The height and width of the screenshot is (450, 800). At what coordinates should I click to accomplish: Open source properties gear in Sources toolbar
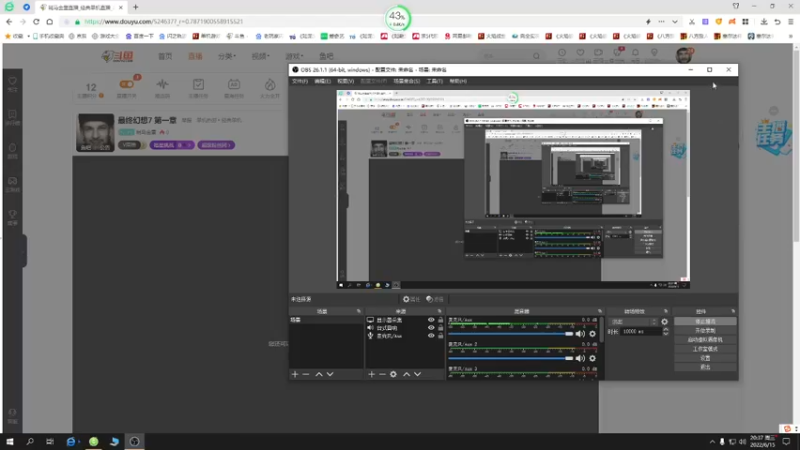393,374
